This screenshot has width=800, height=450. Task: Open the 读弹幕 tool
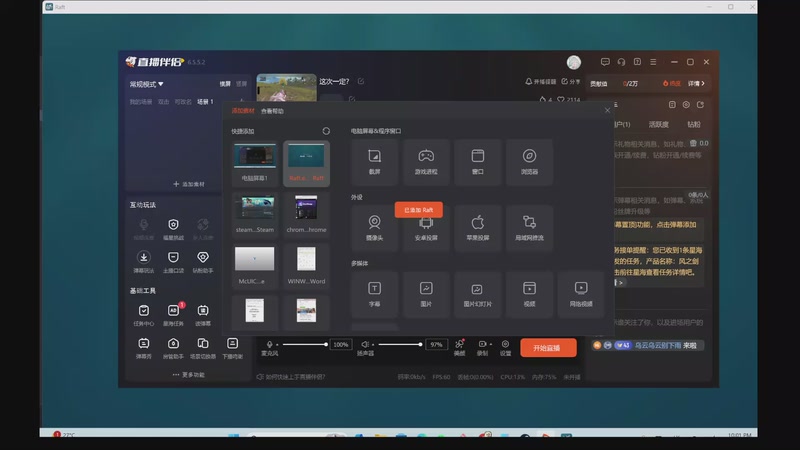(x=203, y=315)
